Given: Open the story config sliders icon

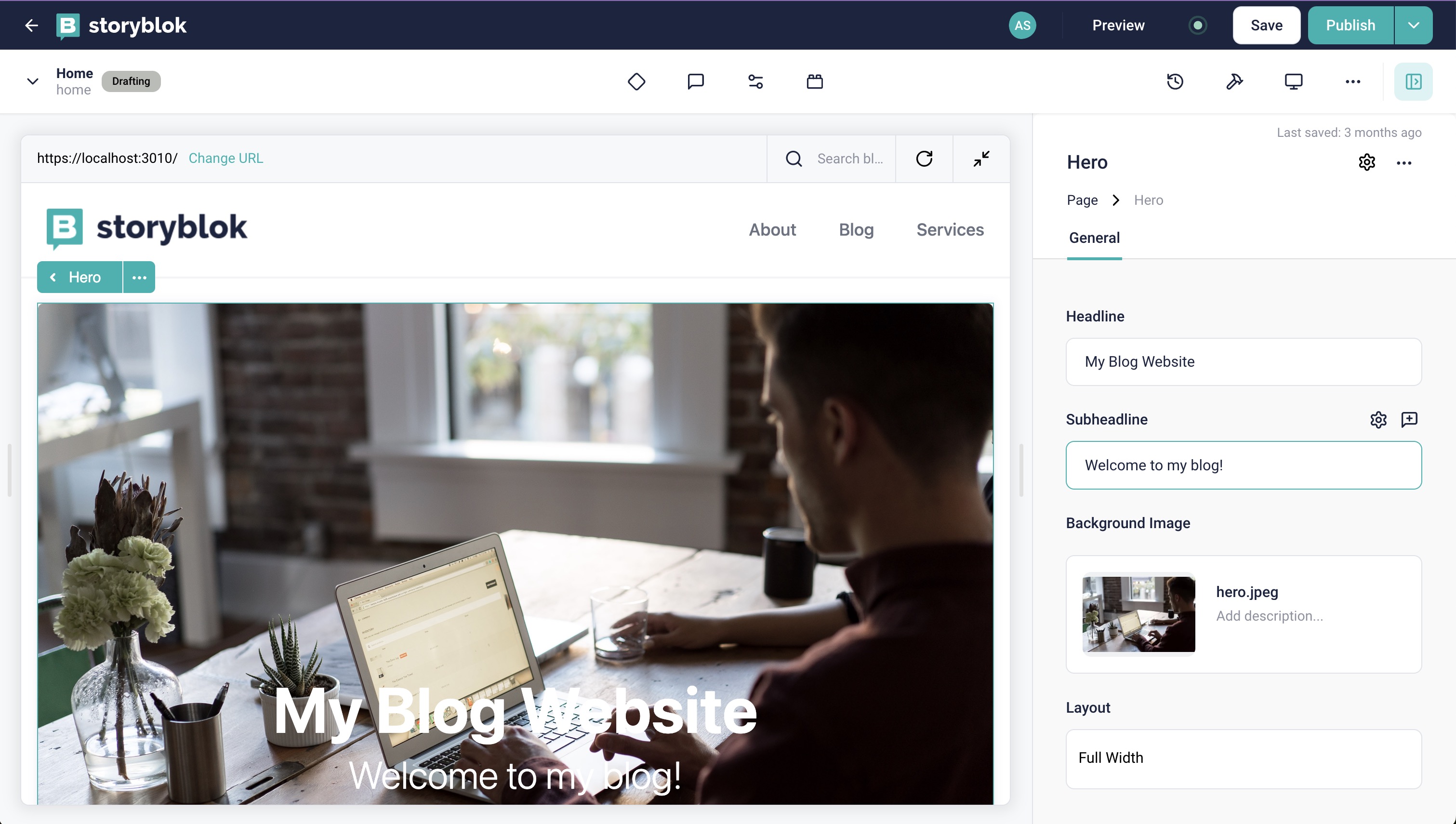Looking at the screenshot, I should 755,81.
